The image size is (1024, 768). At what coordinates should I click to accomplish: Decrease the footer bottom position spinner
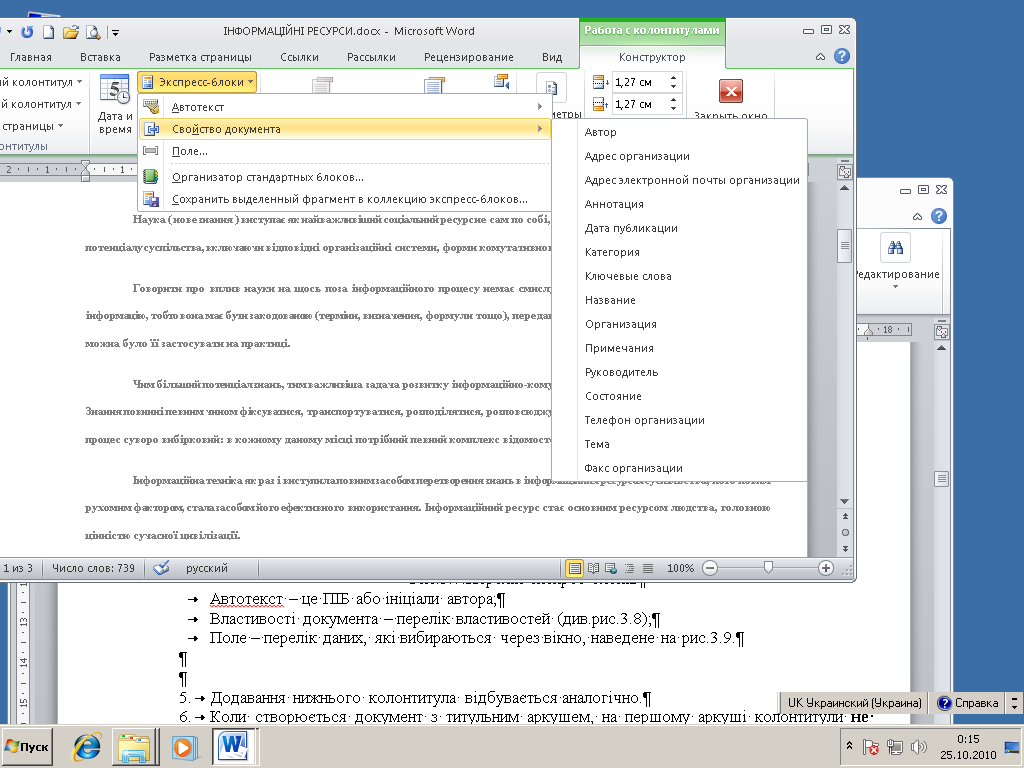click(674, 109)
